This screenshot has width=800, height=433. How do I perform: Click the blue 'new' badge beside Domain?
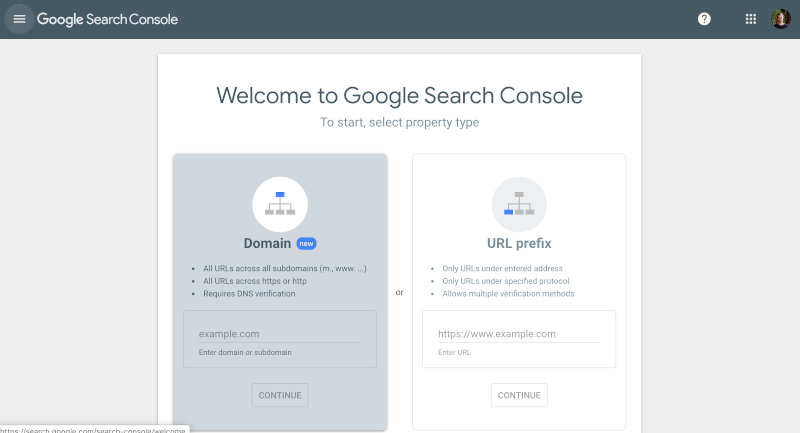click(306, 244)
